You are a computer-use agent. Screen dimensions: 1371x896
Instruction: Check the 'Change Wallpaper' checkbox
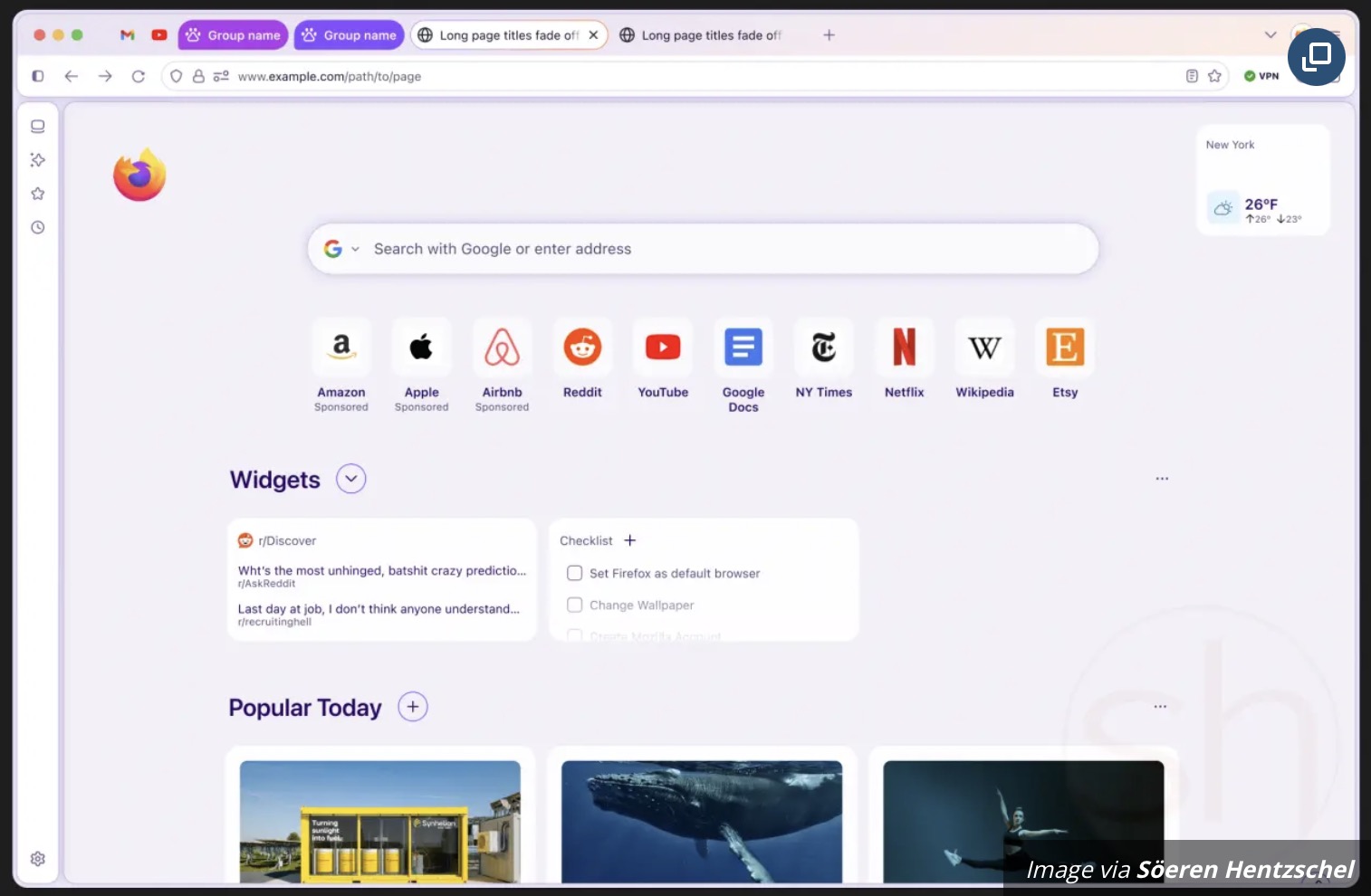[574, 605]
